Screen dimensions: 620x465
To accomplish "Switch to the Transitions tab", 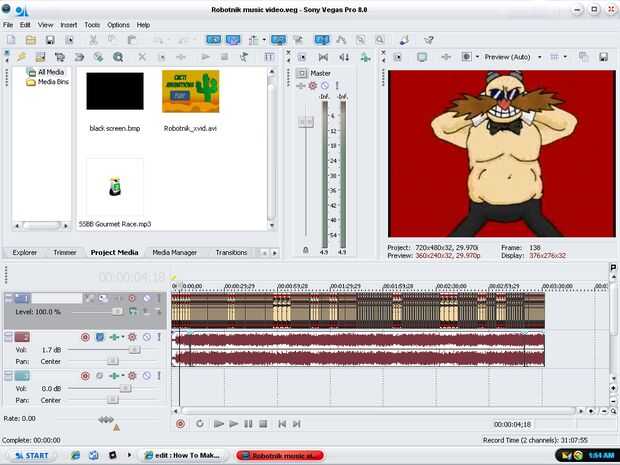I will tap(231, 252).
